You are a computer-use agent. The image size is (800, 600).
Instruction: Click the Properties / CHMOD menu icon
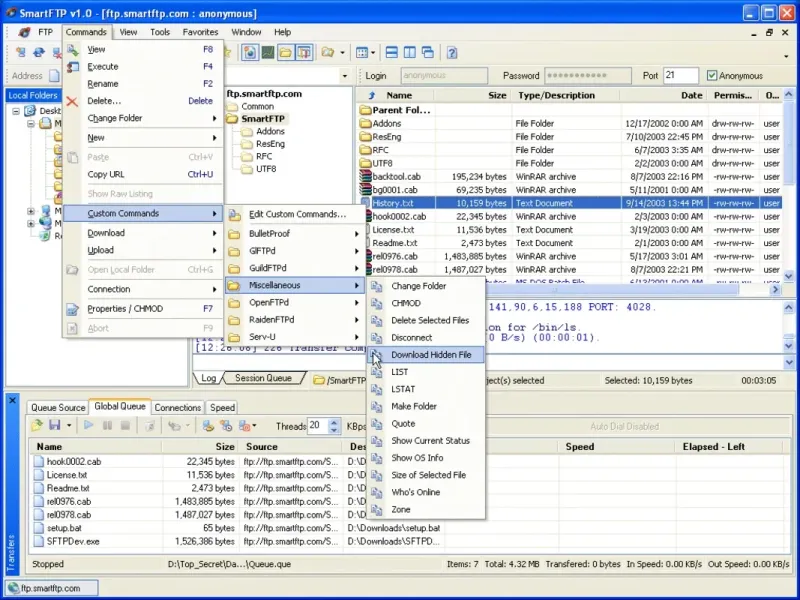[x=72, y=309]
